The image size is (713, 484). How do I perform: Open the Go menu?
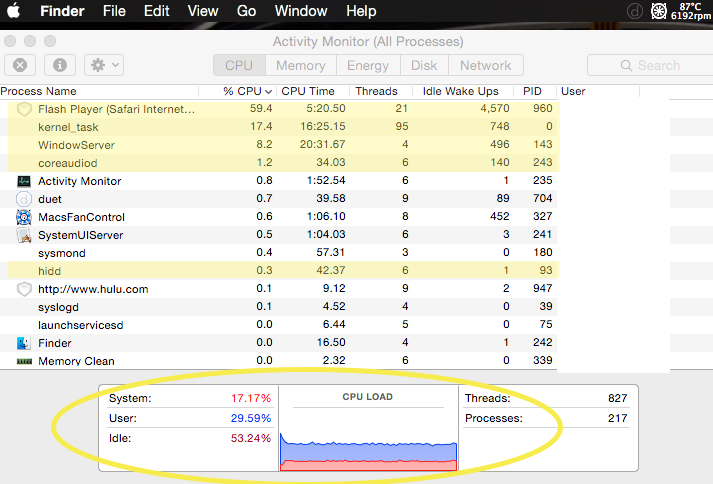pos(246,11)
